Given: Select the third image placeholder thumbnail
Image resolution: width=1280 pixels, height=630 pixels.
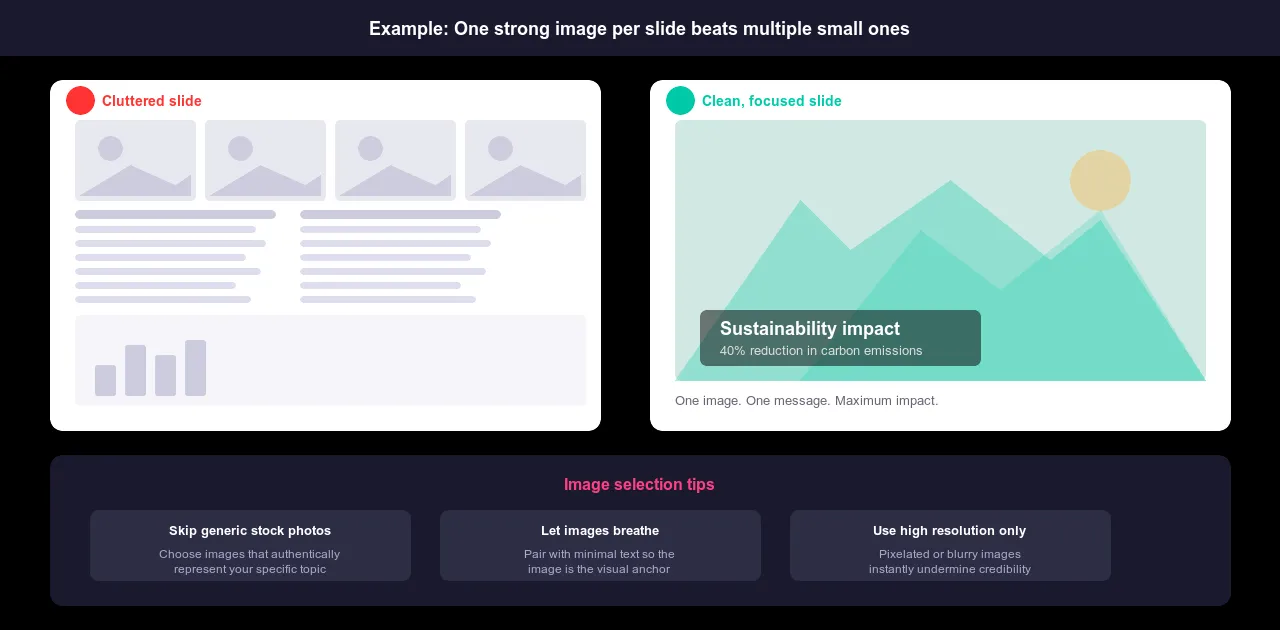Looking at the screenshot, I should click(x=395, y=160).
